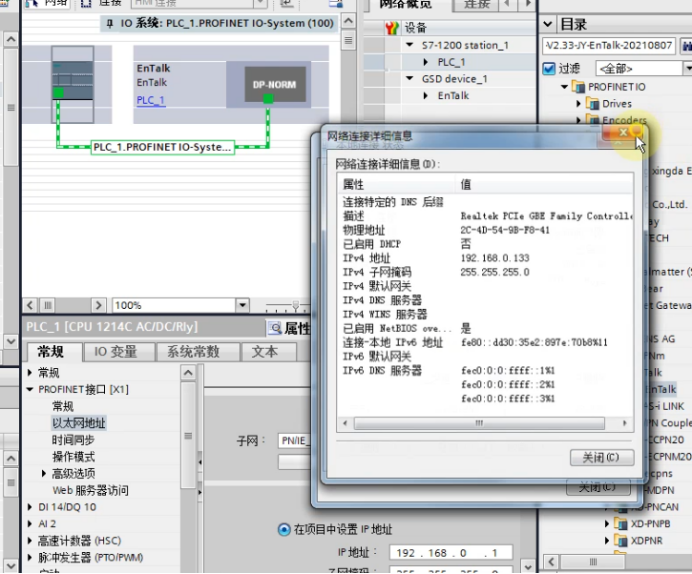Click the 关闭(C) button in details dialog
The image size is (692, 574).
coord(602,457)
